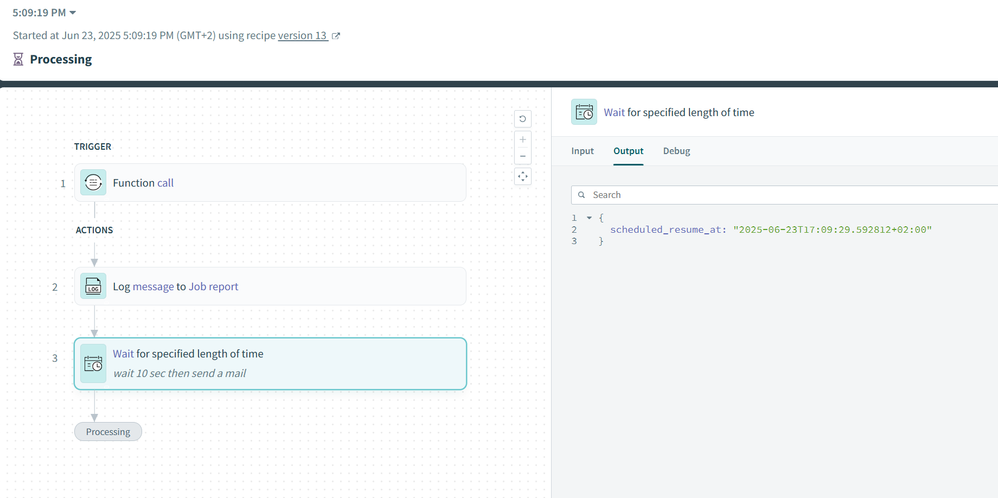The width and height of the screenshot is (998, 498).
Task: Click the reset view icon on canvas
Action: (522, 119)
